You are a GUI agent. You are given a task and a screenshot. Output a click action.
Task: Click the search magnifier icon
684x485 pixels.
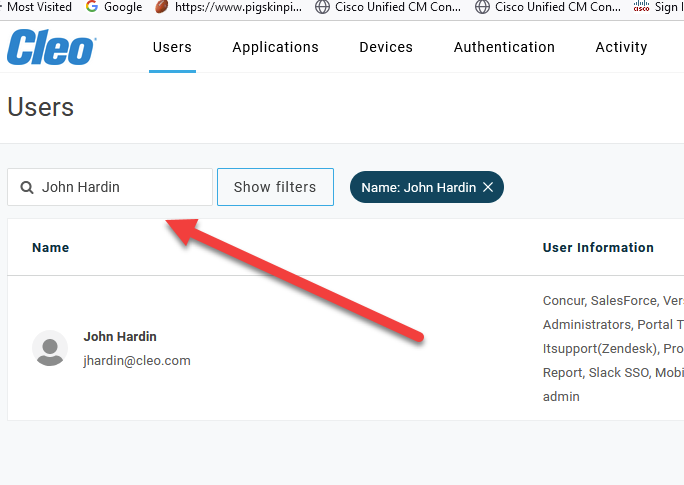click(27, 187)
